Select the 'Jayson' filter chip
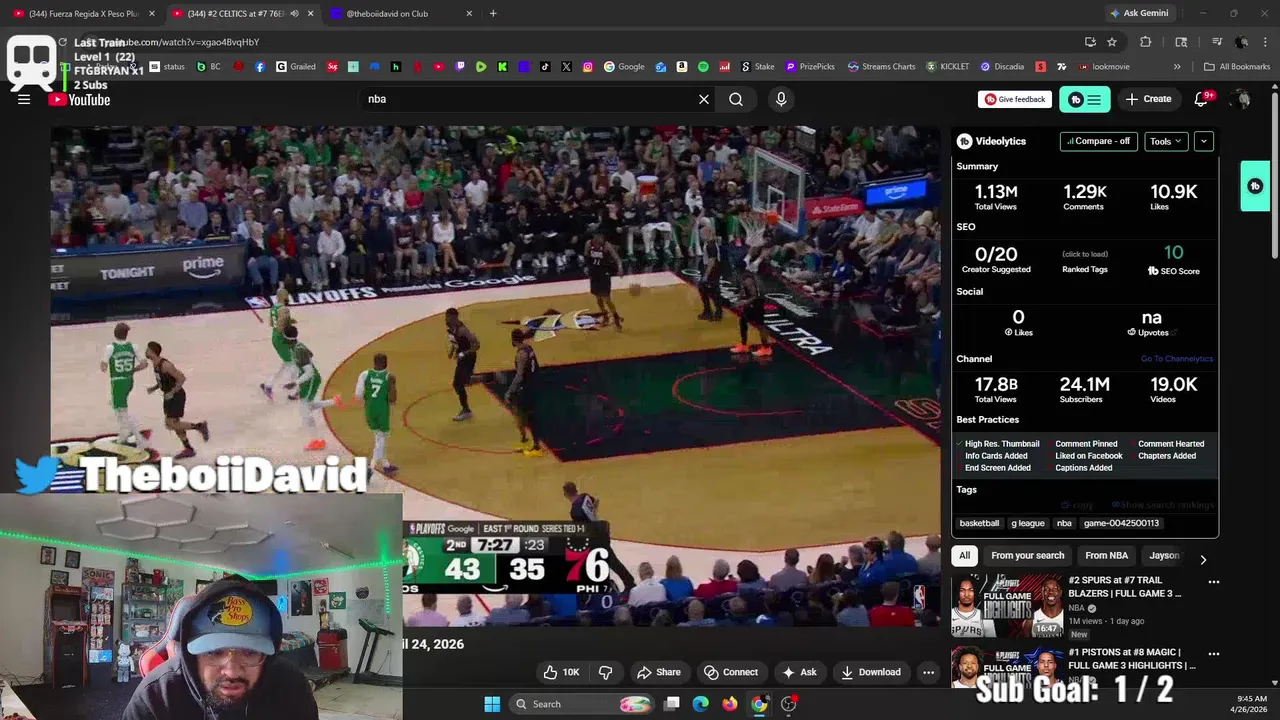Viewport: 1280px width, 720px height. (1164, 556)
